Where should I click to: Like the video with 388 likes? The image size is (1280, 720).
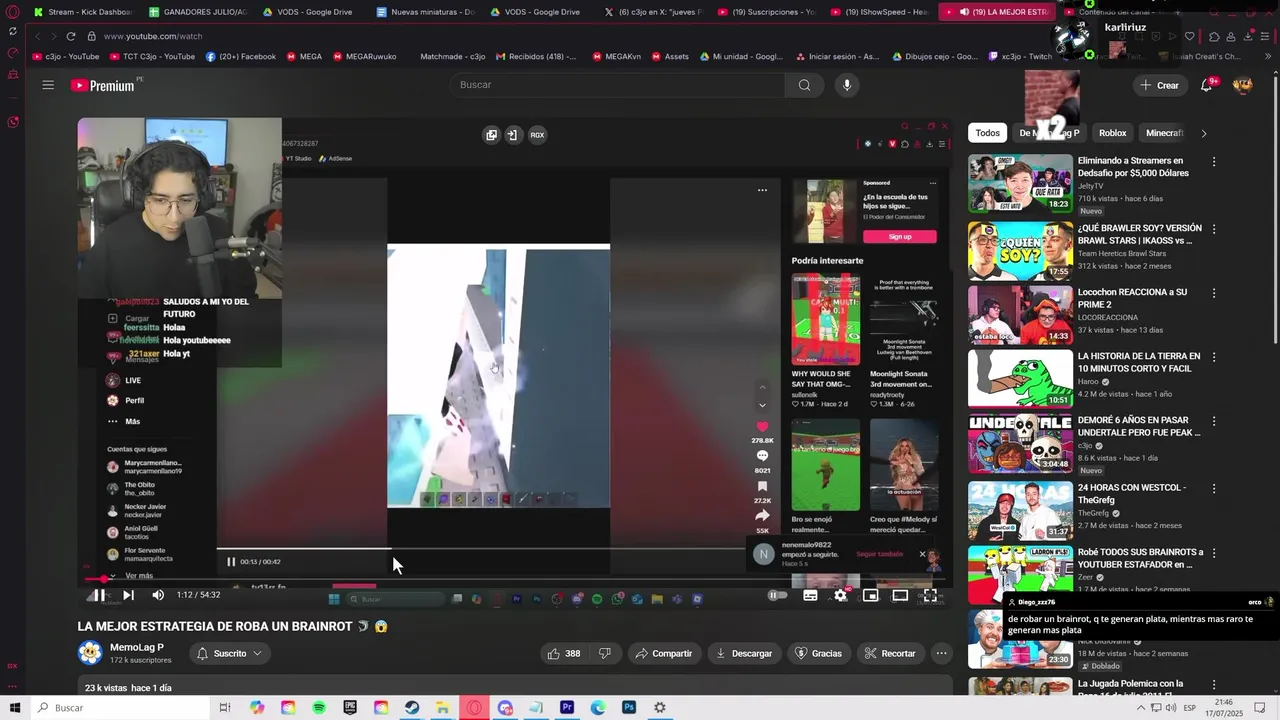[563, 653]
